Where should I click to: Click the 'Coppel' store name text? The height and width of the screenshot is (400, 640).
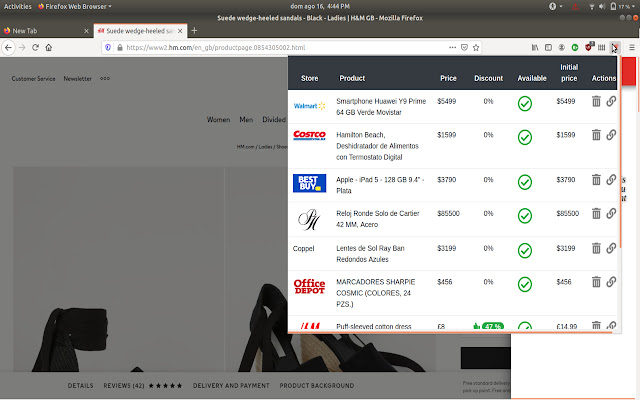303,249
